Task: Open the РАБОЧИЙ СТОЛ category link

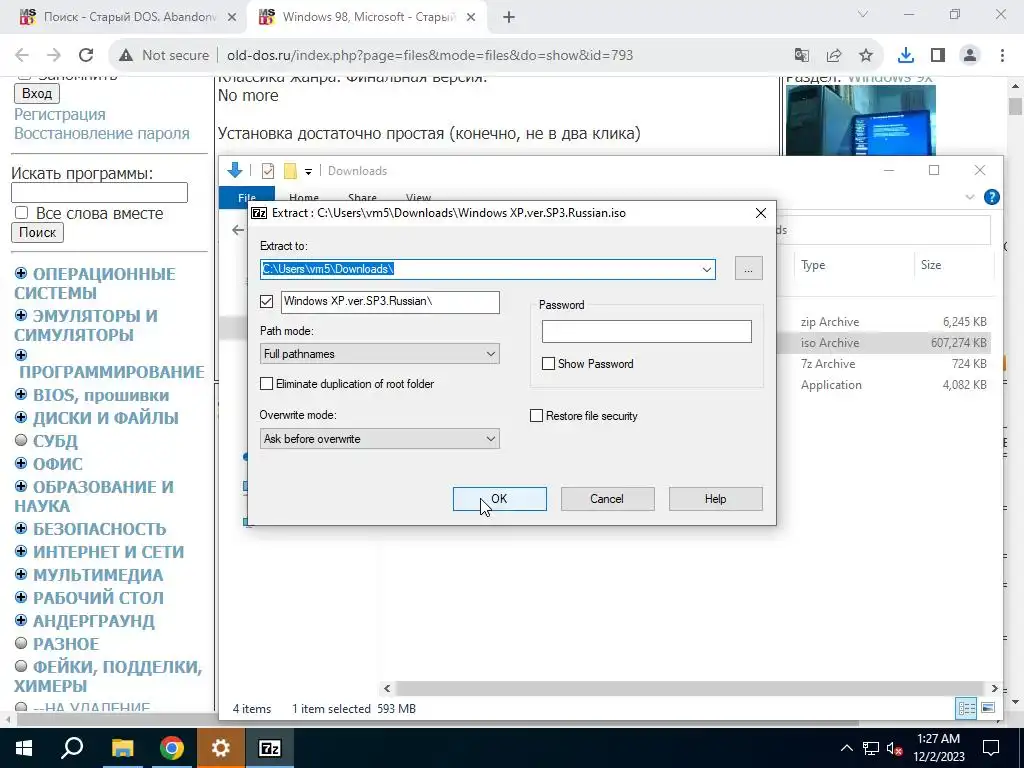Action: (99, 598)
